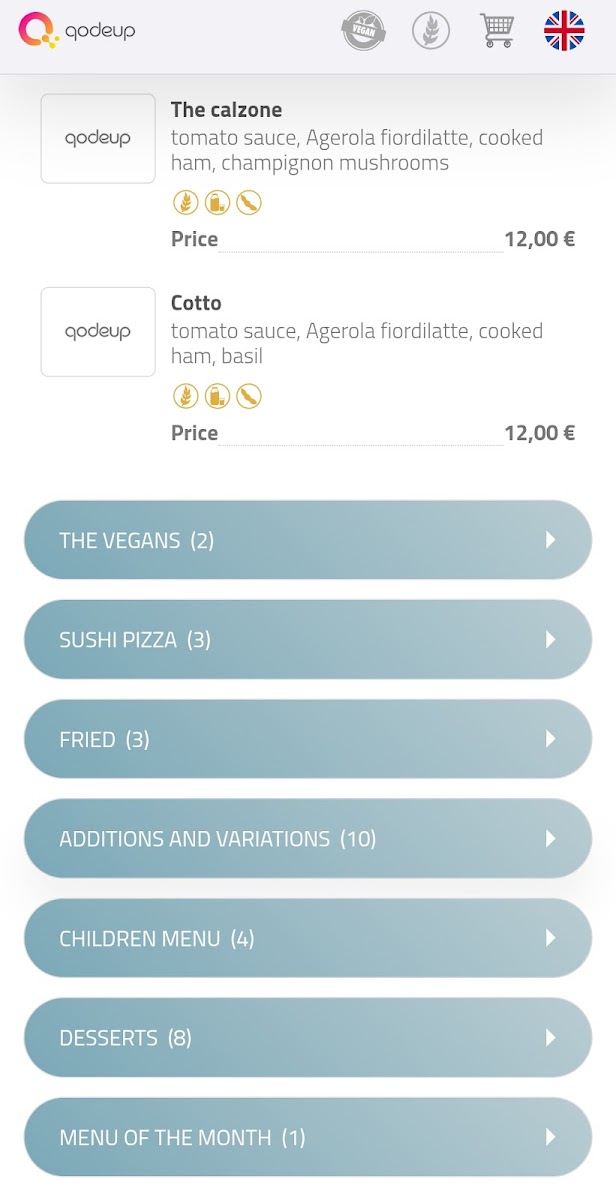Click the qodeup logo in header
616x1200 pixels.
(77, 31)
